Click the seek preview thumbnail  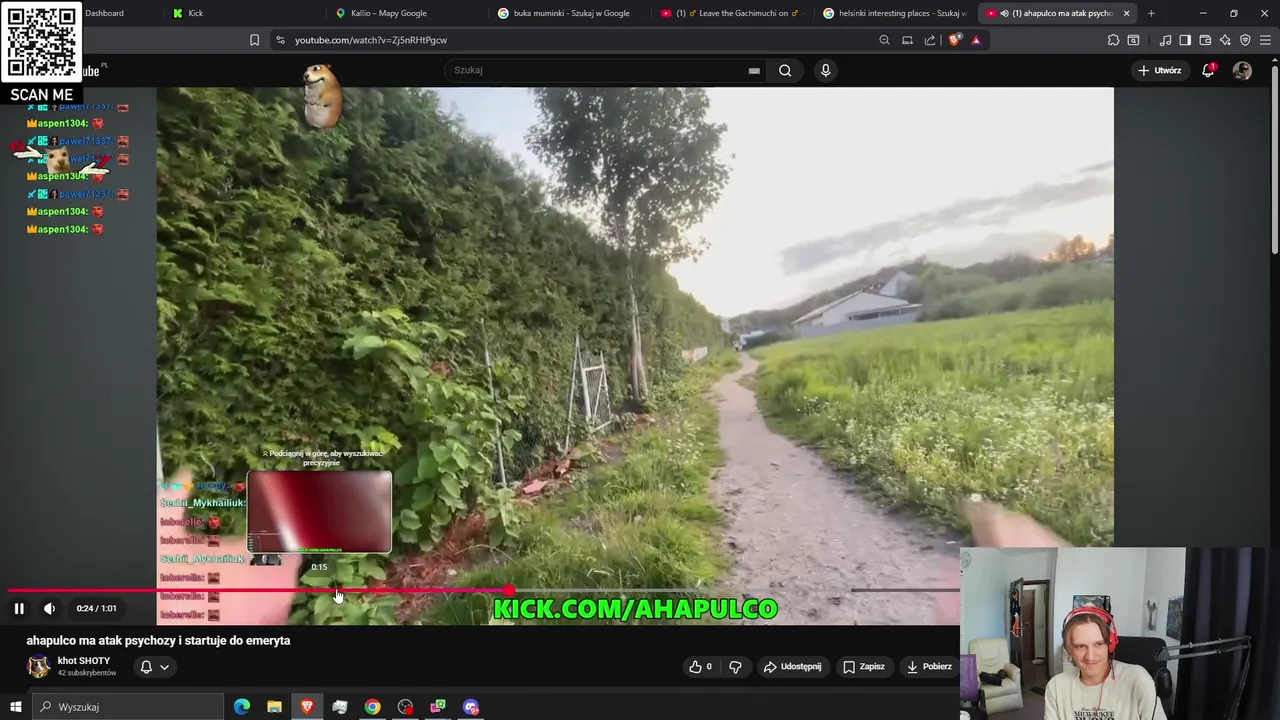point(320,512)
